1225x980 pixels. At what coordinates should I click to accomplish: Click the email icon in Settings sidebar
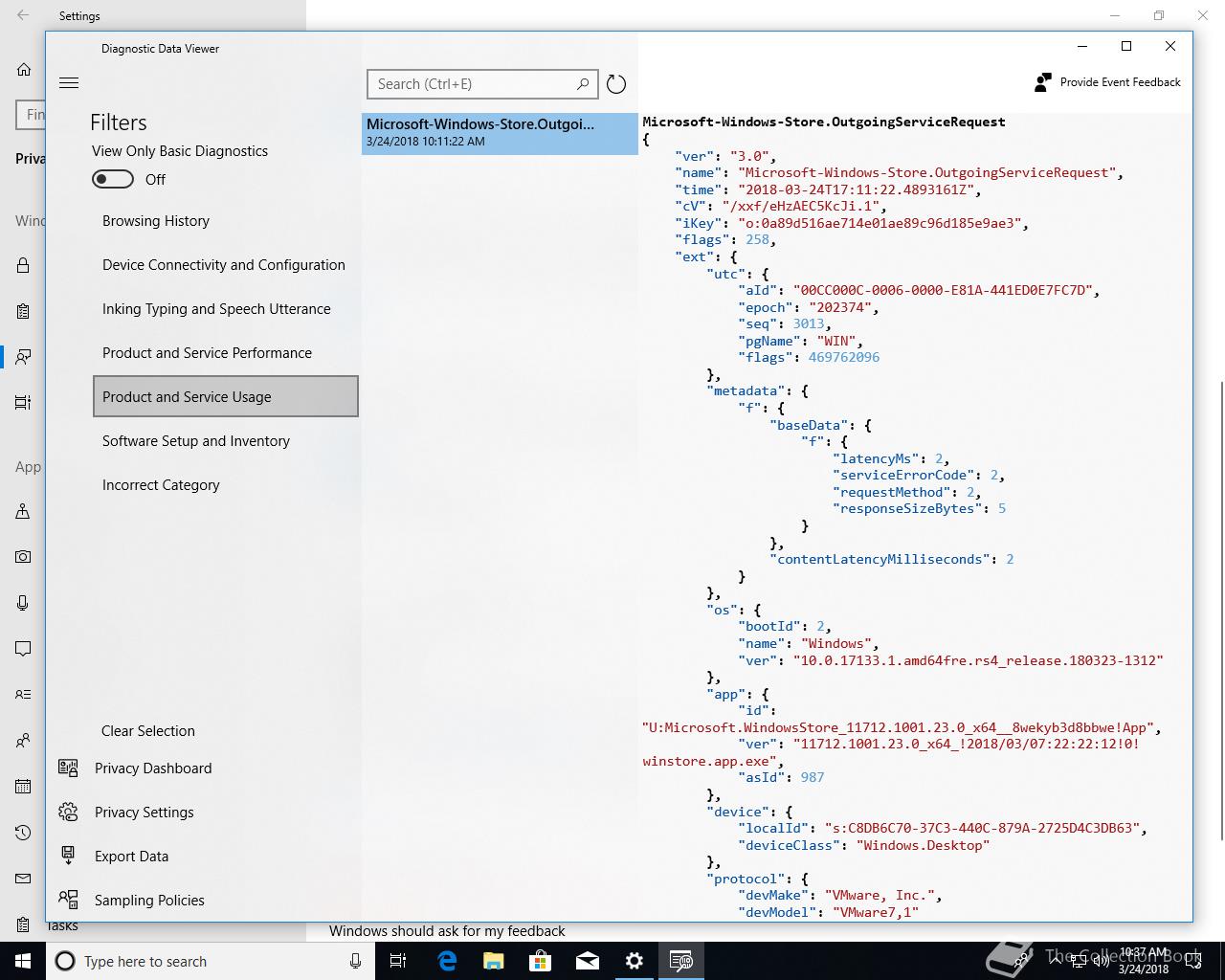[x=23, y=879]
